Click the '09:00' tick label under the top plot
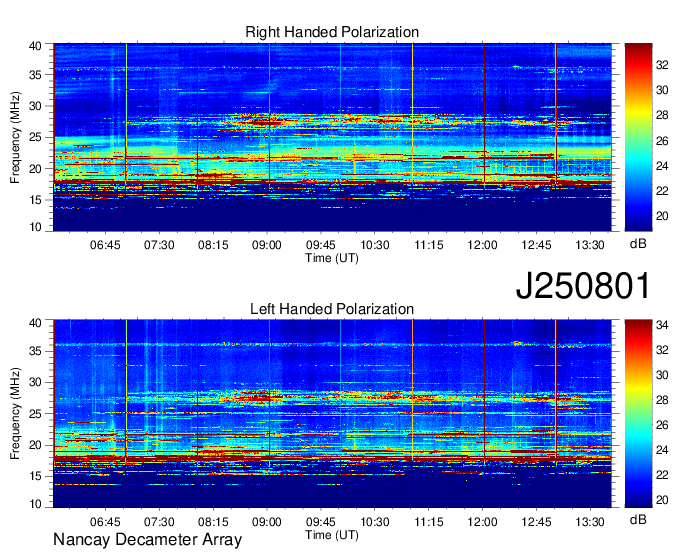 tap(267, 245)
